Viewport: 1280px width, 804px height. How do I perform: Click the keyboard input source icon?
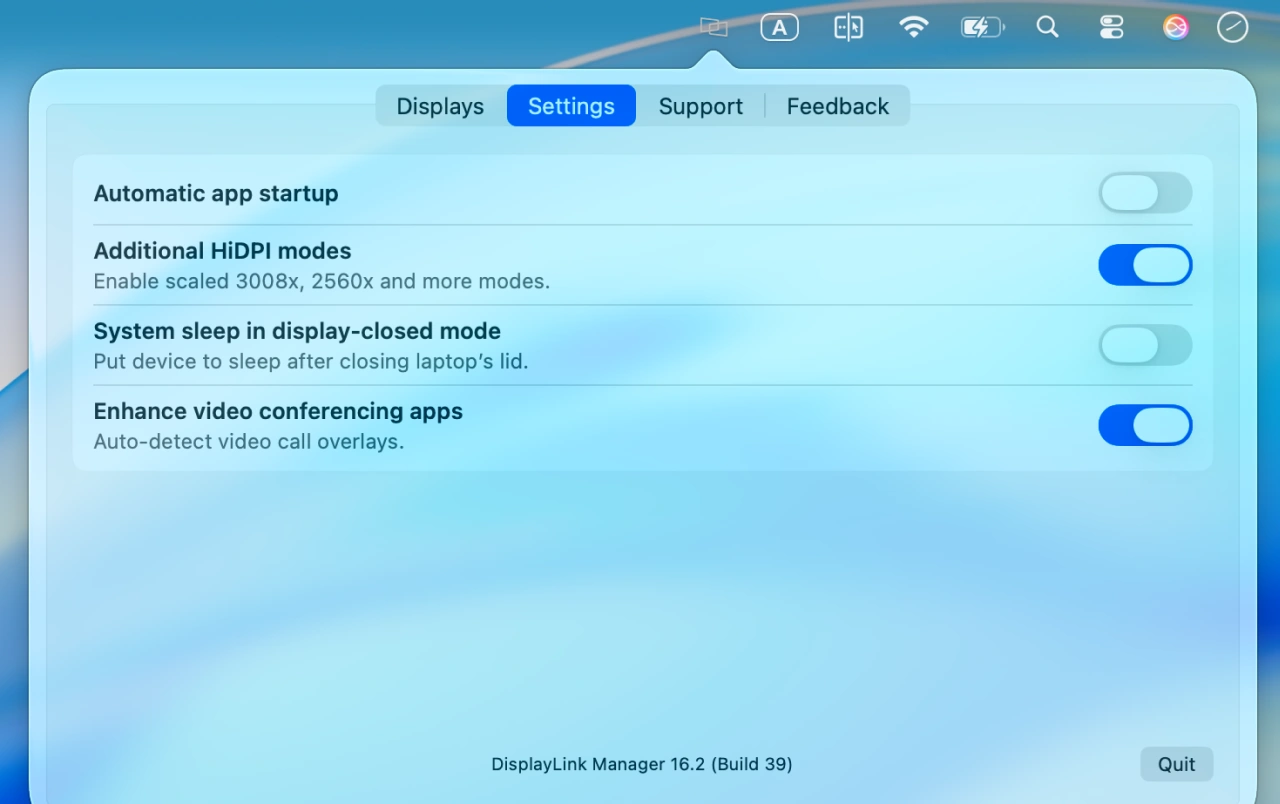(780, 28)
